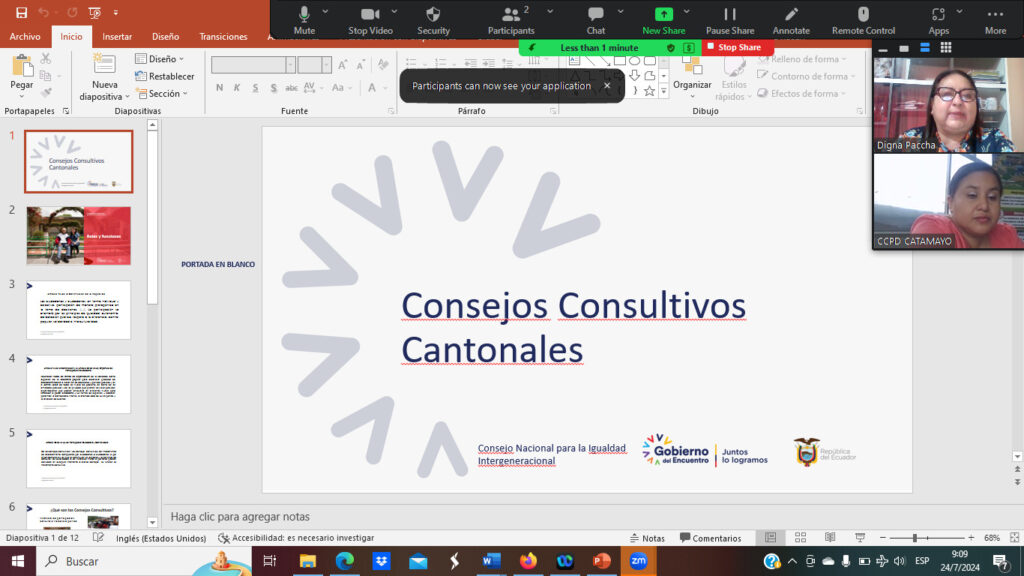
Task: Open Zoom Apps
Action: (938, 21)
